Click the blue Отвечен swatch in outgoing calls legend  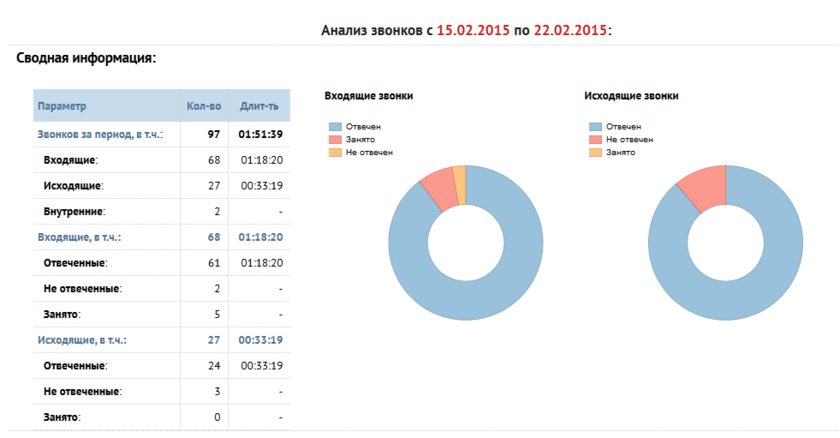point(595,127)
